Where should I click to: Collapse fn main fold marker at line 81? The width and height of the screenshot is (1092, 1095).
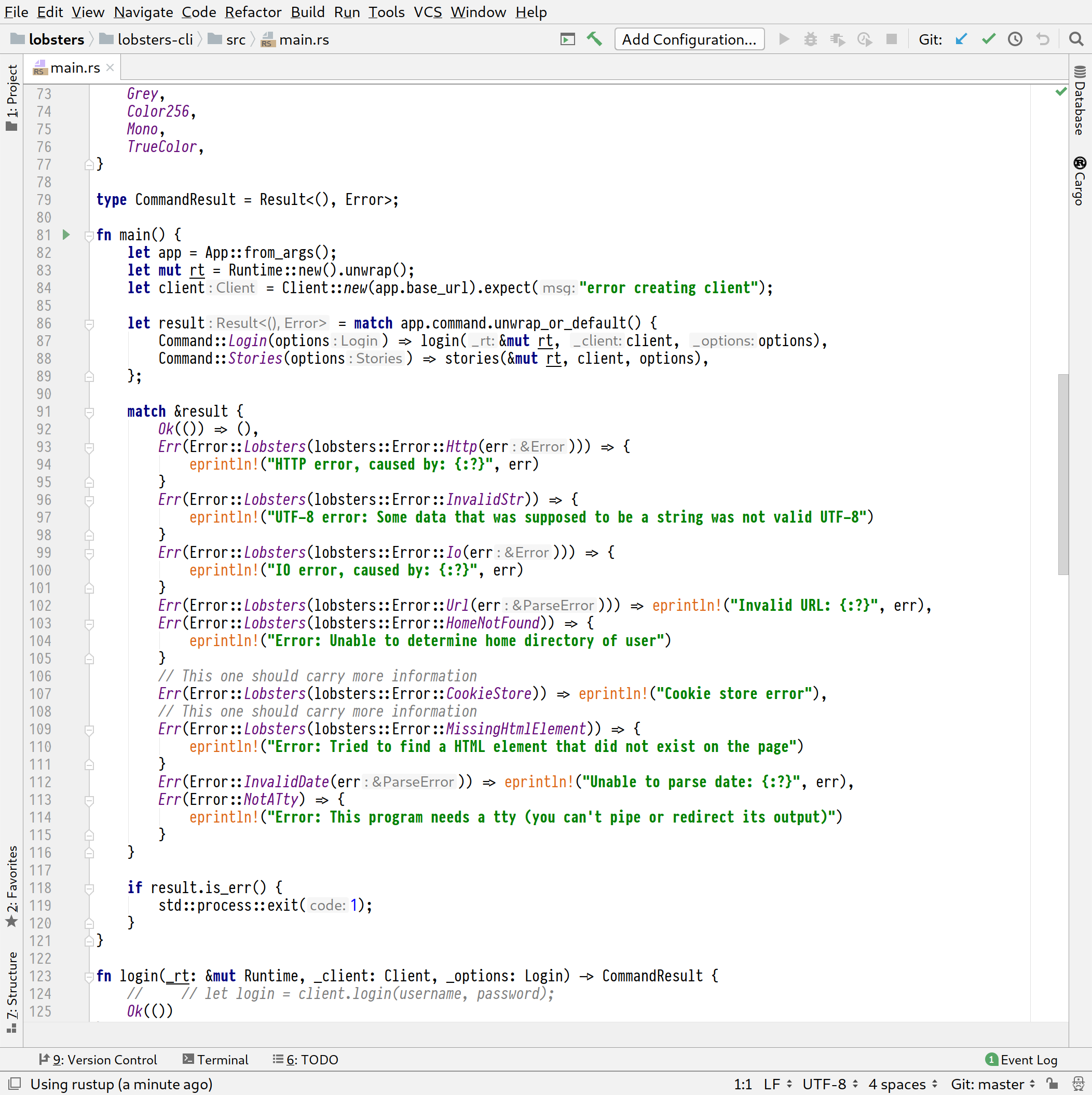[x=89, y=235]
